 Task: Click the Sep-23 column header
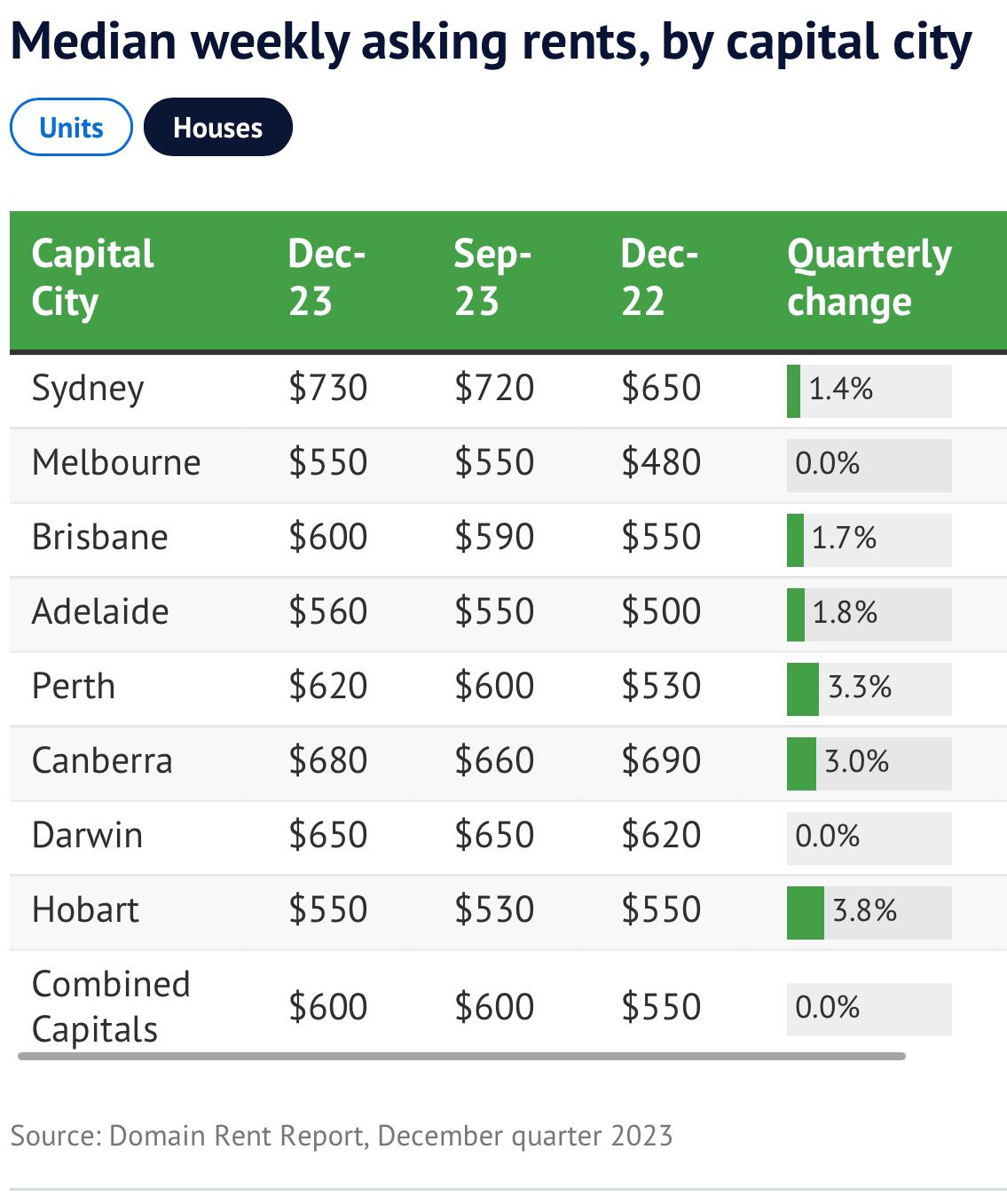[x=492, y=278]
